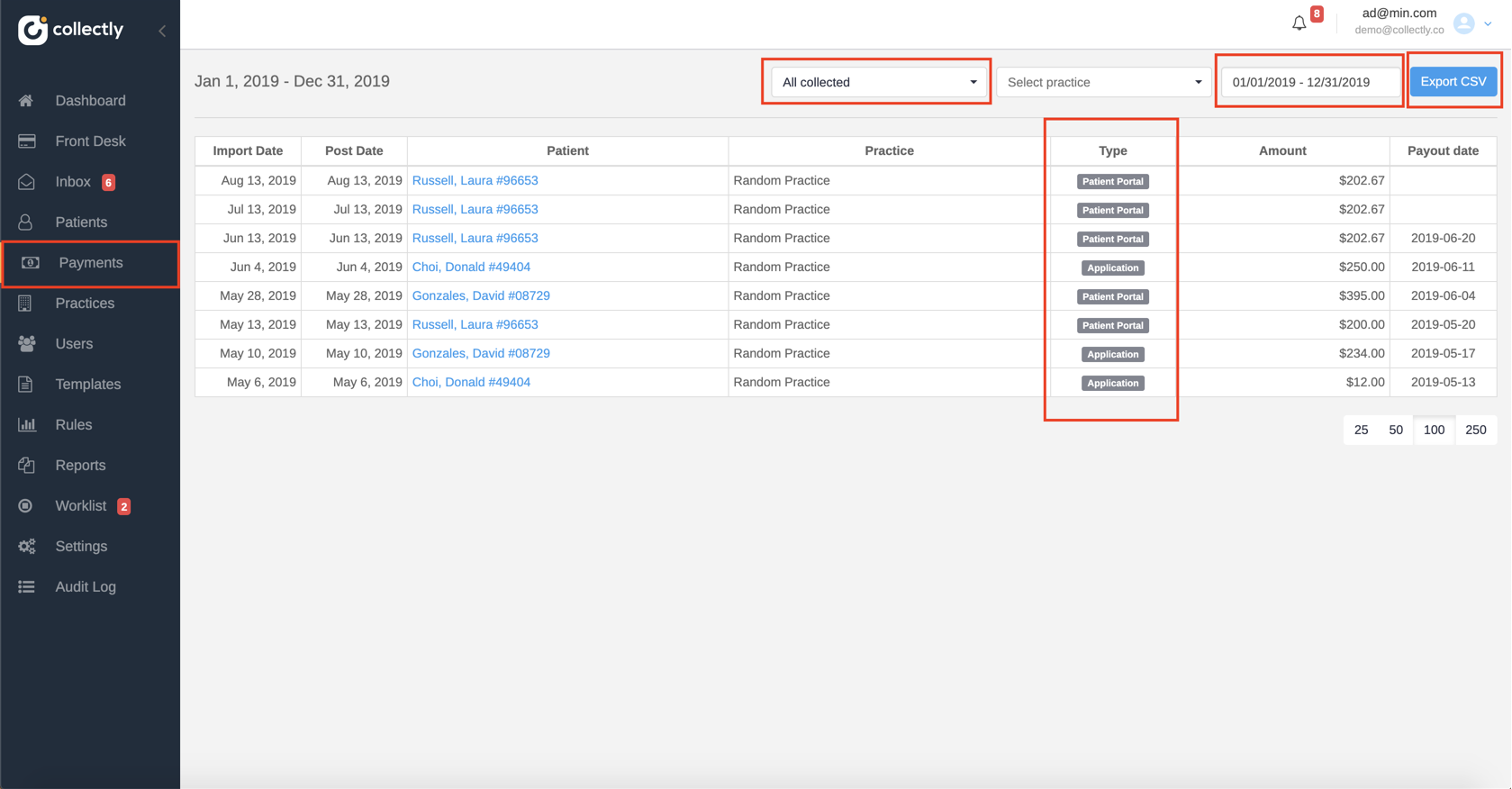Click the Rules bar chart icon
The image size is (1512, 789).
[26, 425]
